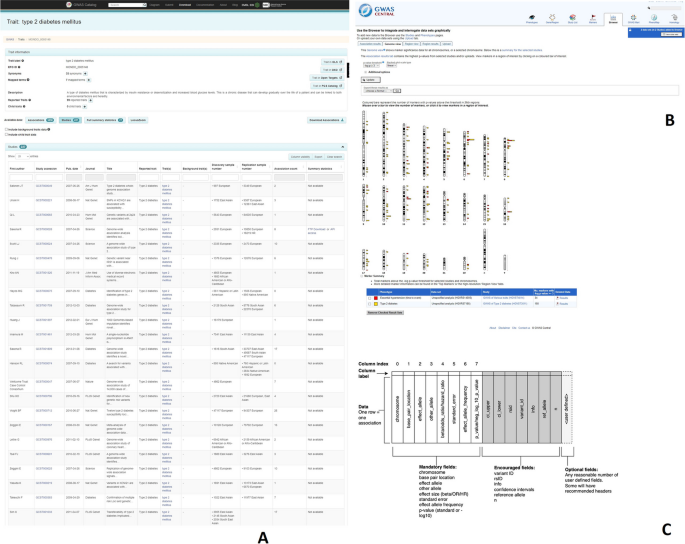The width and height of the screenshot is (685, 544).
Task: Open Phenotypes icon in GWAS Central nav
Action: [532, 18]
